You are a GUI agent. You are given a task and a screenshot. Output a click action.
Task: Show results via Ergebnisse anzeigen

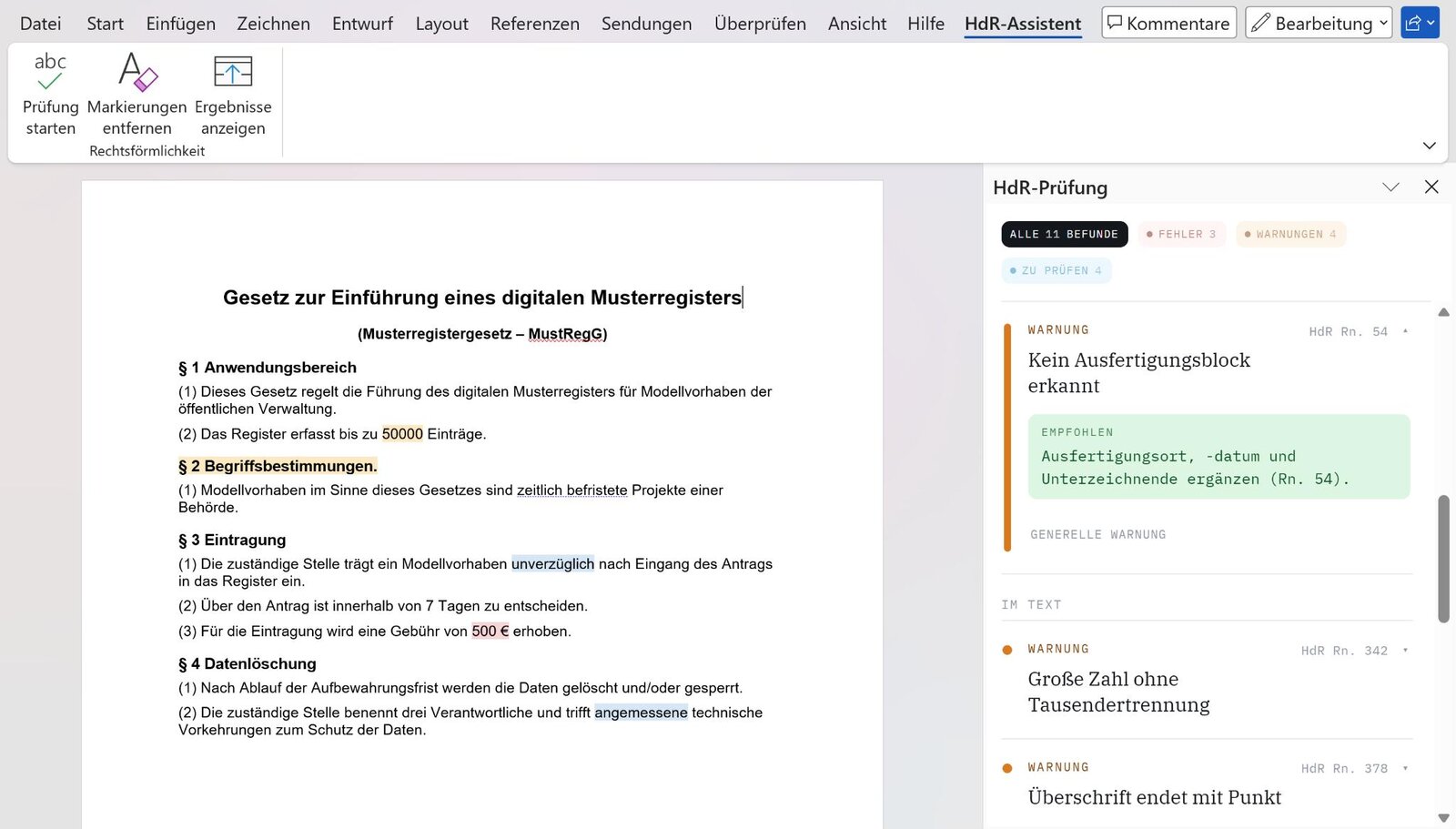coord(233,95)
